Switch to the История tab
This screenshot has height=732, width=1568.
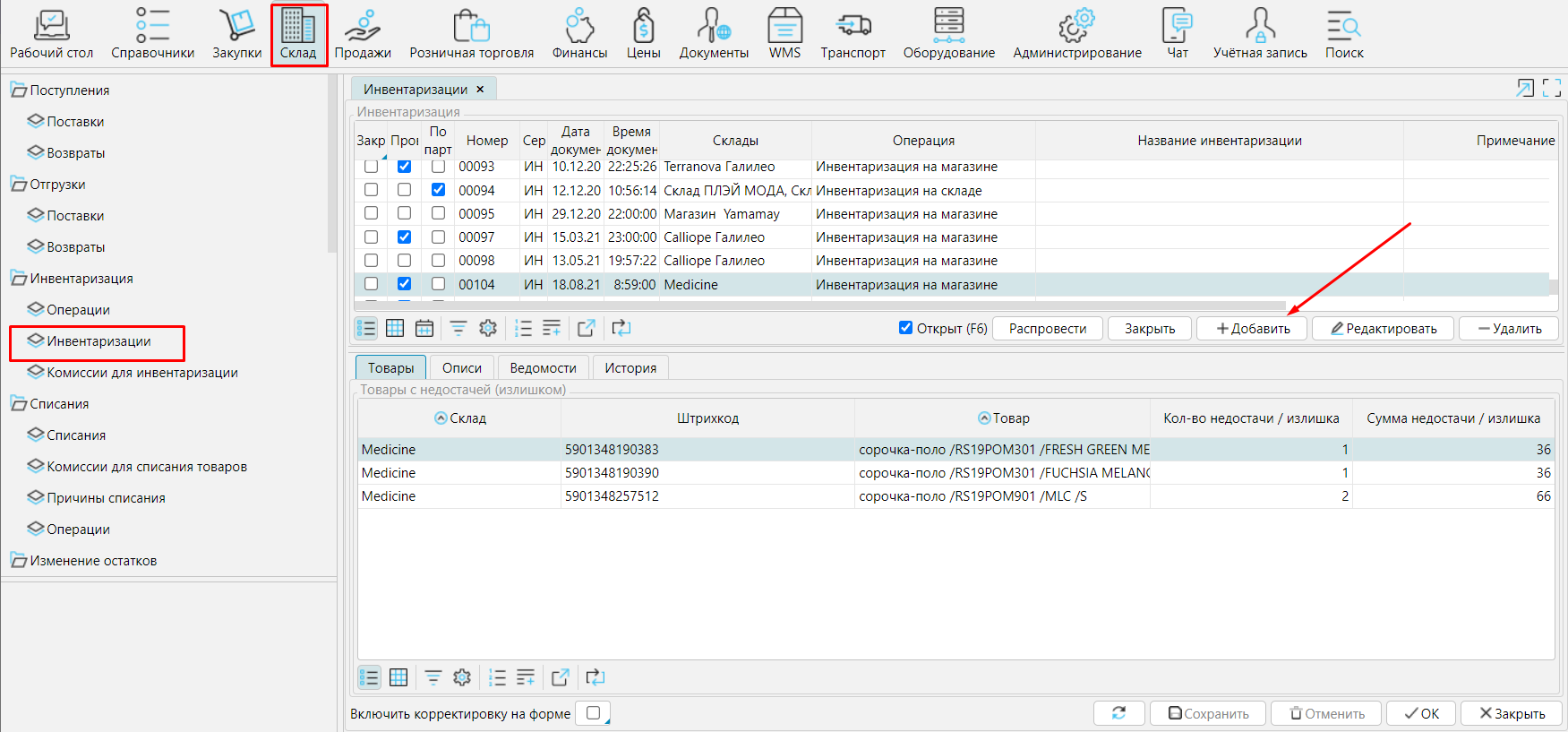coord(630,368)
